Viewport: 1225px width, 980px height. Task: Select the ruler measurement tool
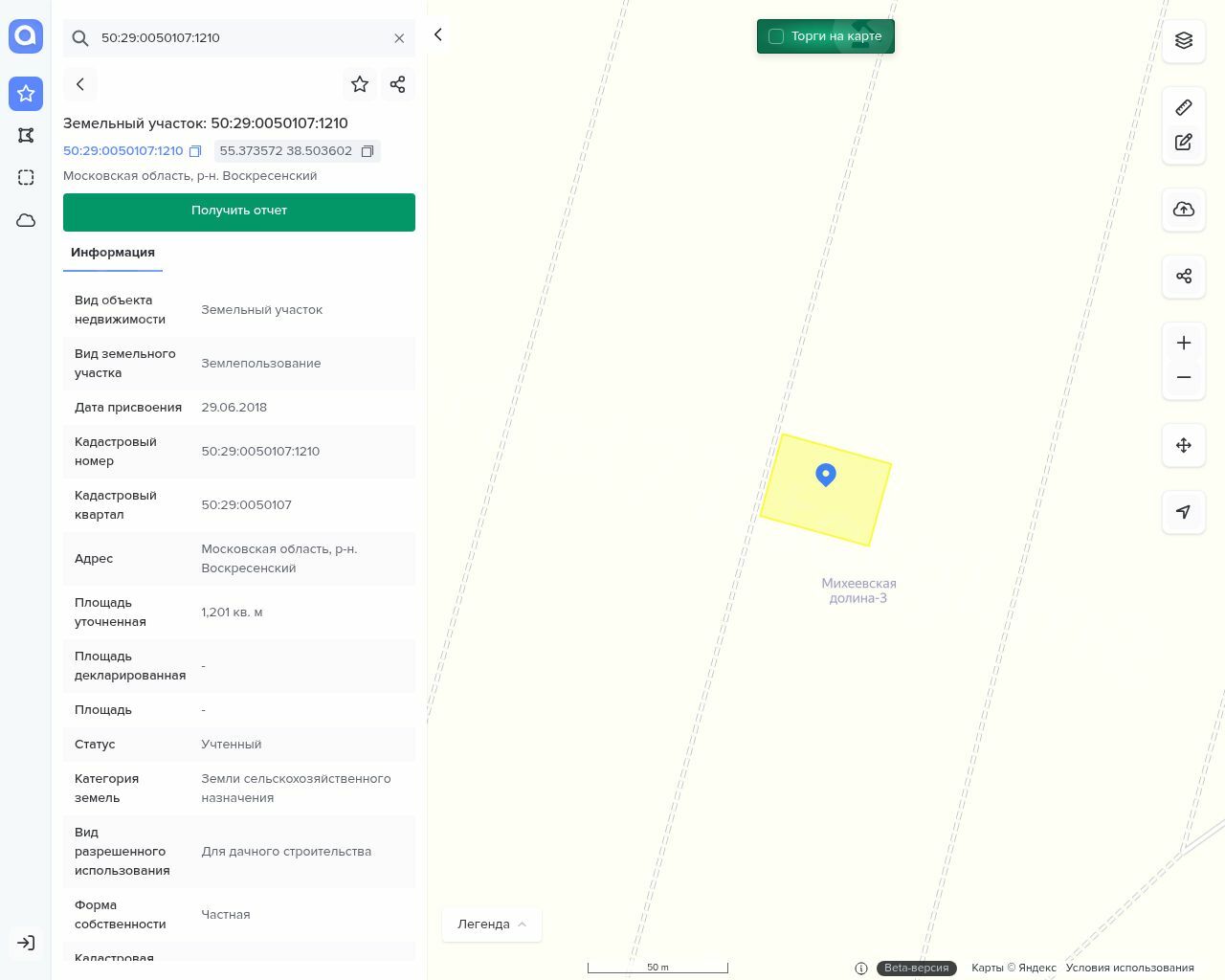pos(1184,107)
